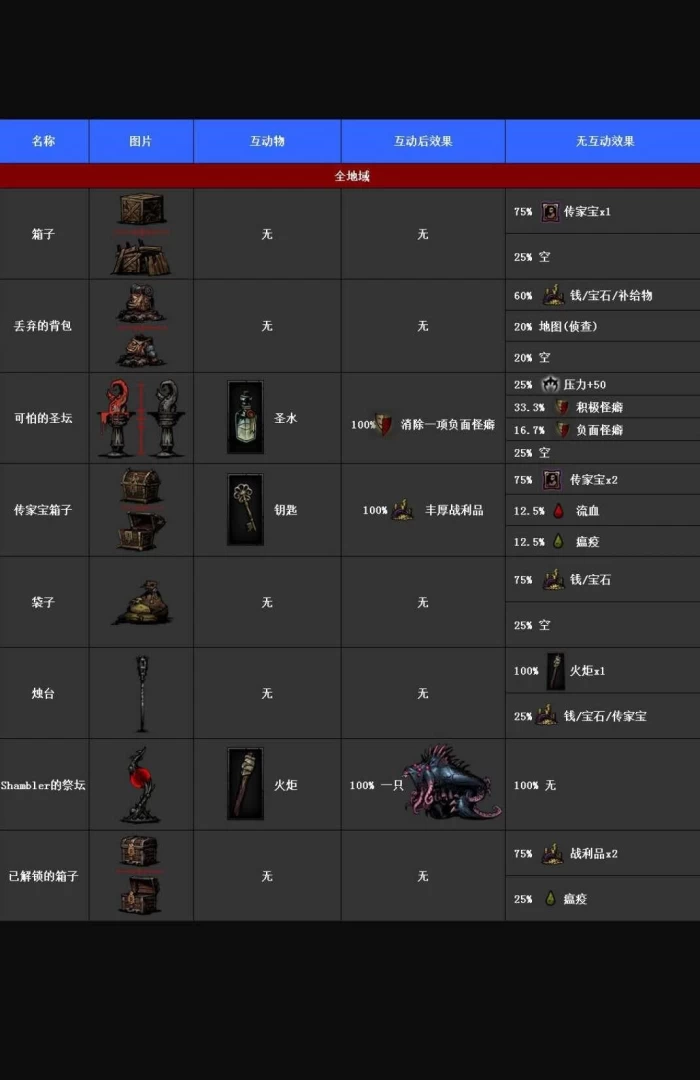Click the red bleed drop icon

558,511
